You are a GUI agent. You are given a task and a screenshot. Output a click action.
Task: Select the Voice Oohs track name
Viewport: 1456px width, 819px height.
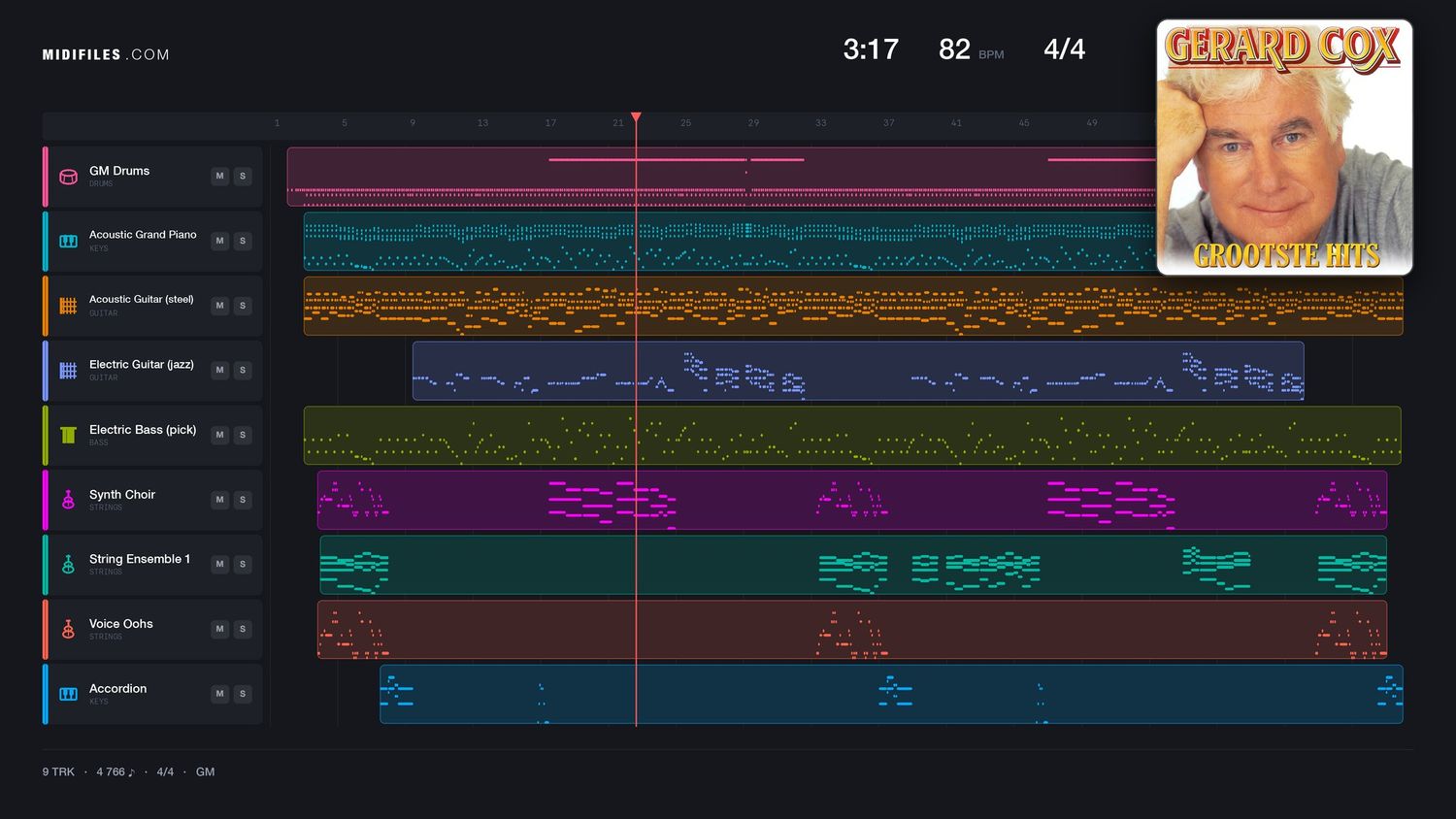(x=121, y=624)
